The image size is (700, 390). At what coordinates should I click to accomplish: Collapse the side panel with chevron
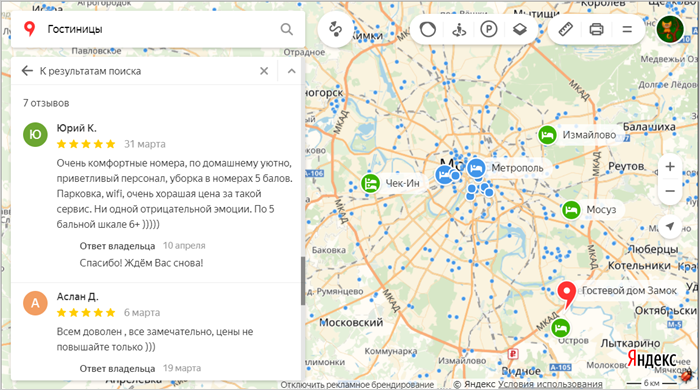(292, 71)
